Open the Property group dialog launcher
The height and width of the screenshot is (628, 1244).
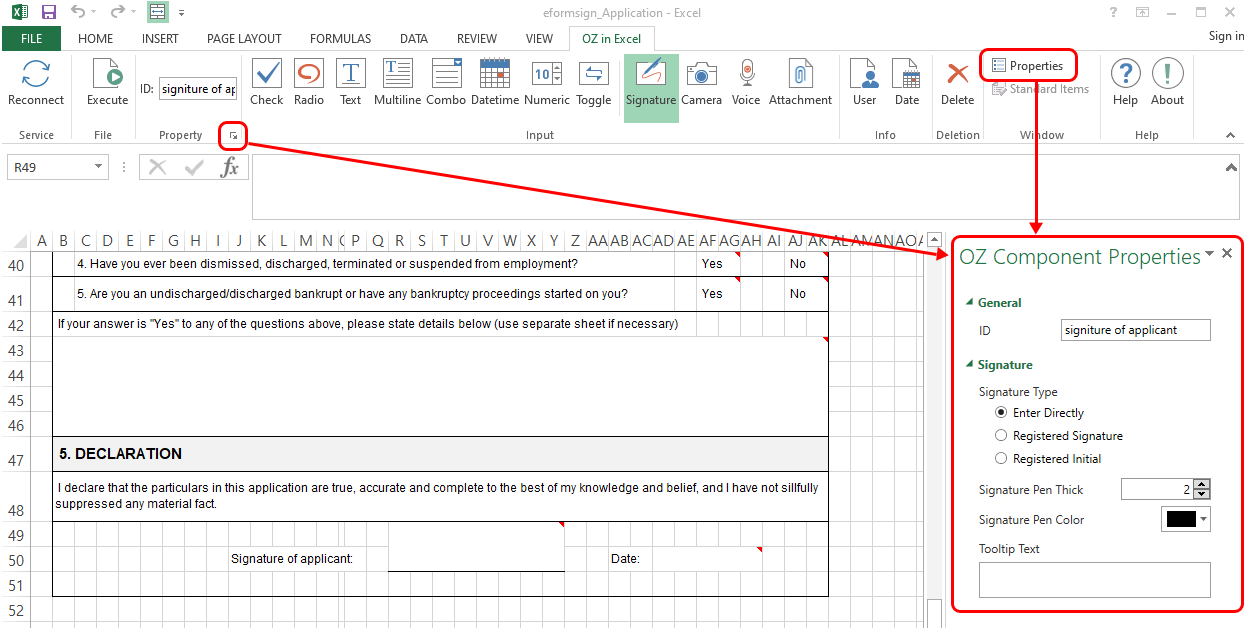coord(232,135)
